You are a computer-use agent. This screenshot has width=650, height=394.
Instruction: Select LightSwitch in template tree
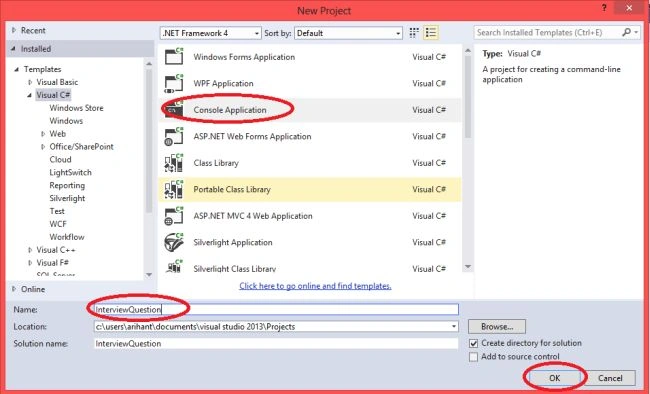[70, 172]
